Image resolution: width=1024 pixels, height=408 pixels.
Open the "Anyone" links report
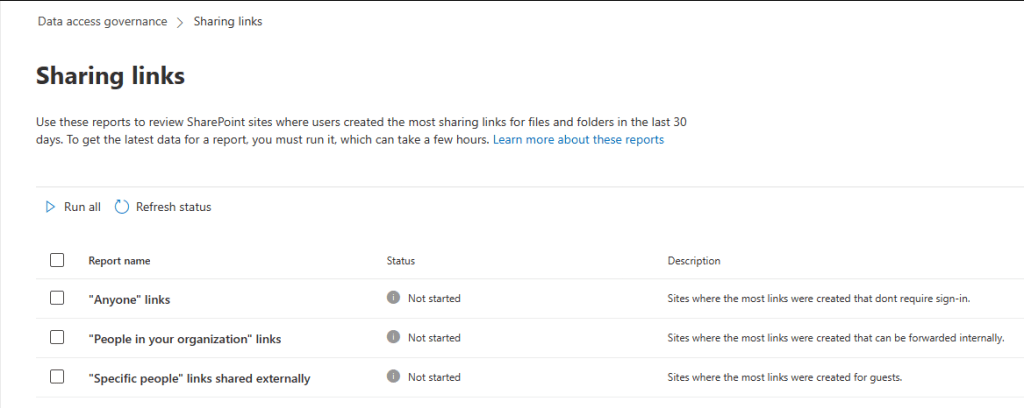click(x=129, y=299)
